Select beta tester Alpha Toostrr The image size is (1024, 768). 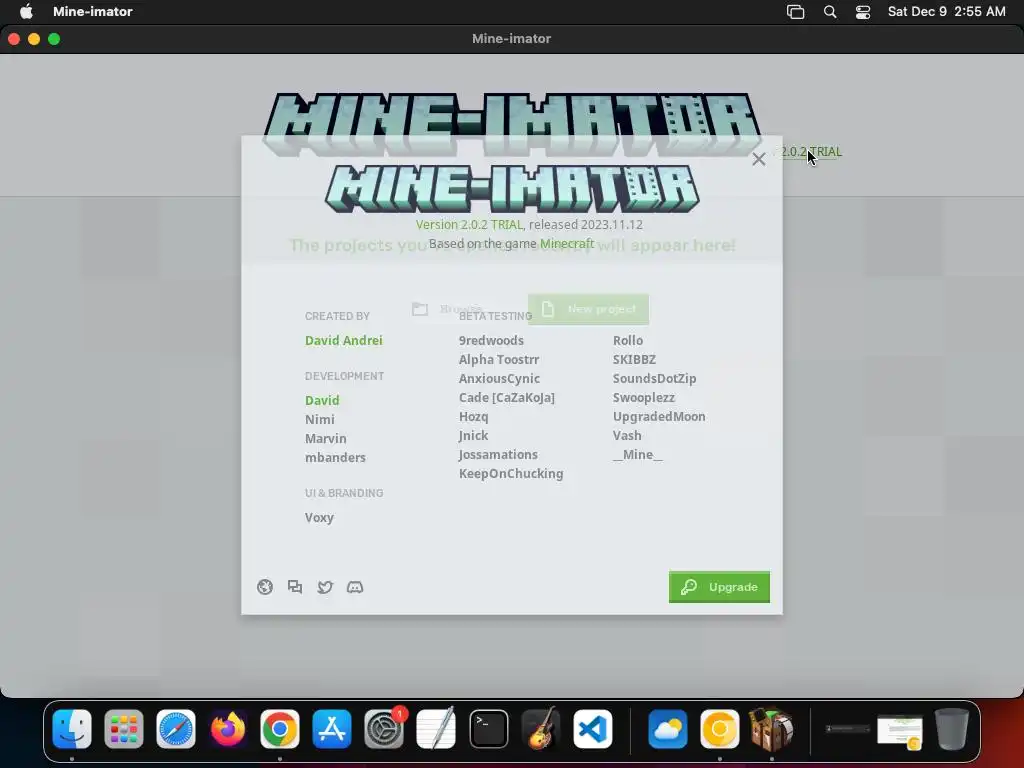(x=498, y=359)
